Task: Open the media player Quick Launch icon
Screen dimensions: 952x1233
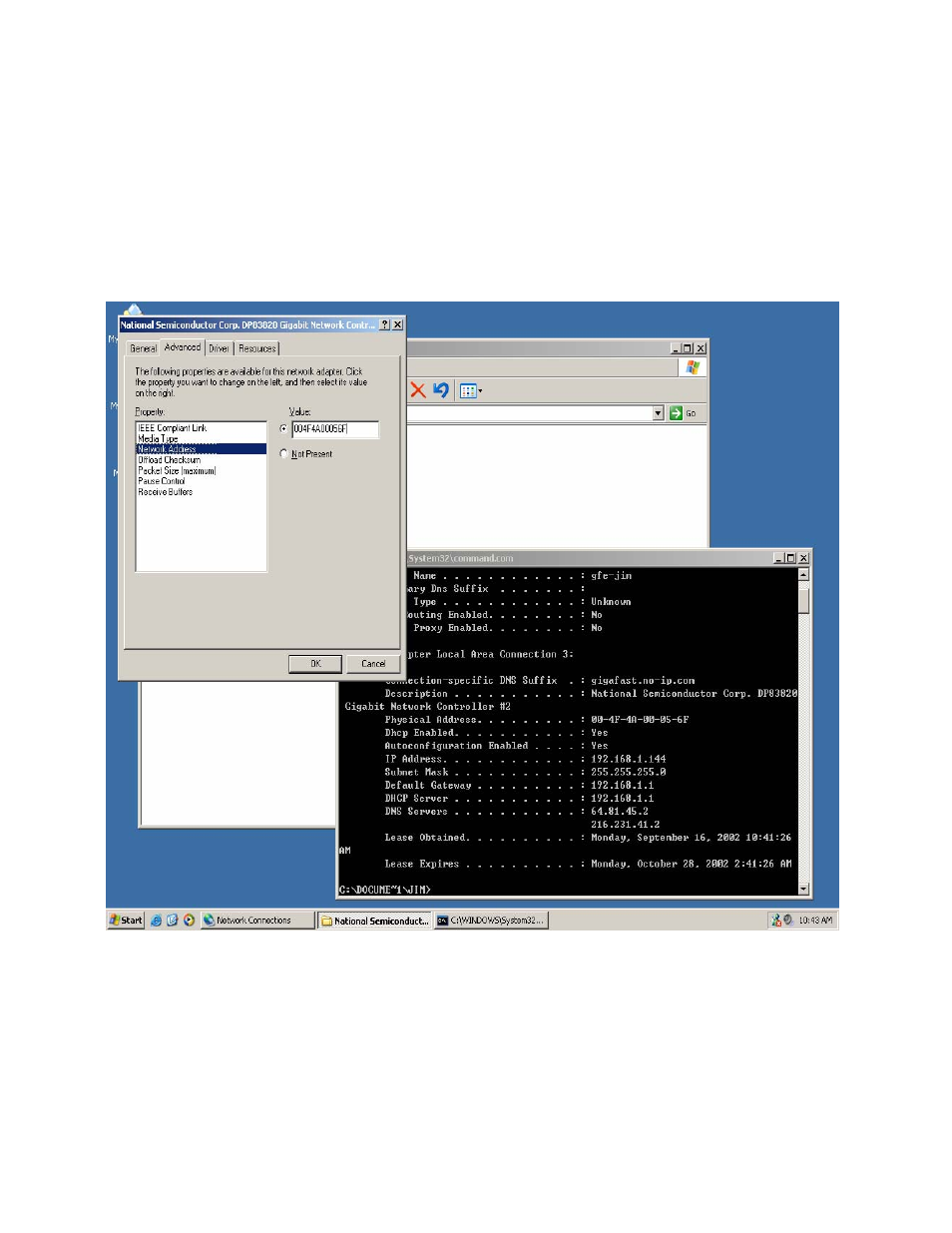Action: tap(189, 921)
